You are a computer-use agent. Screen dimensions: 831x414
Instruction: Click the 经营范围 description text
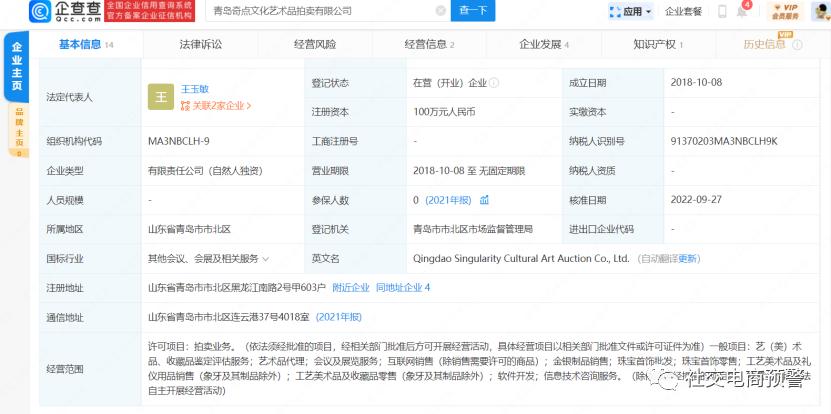tap(480, 369)
